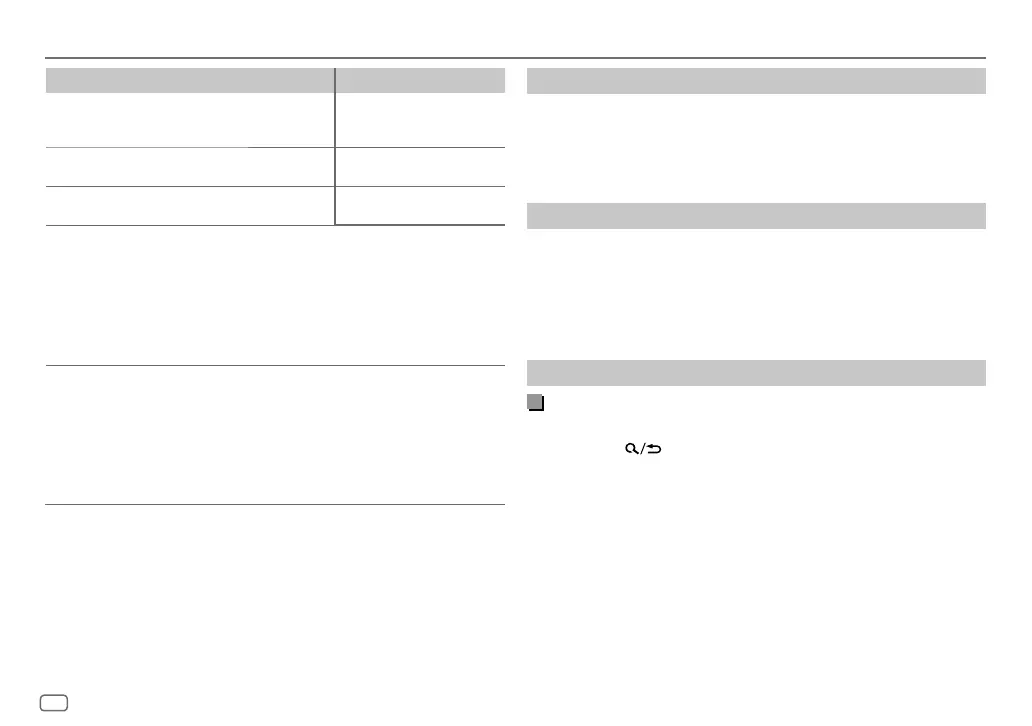Click the third row right table cell

(421, 206)
